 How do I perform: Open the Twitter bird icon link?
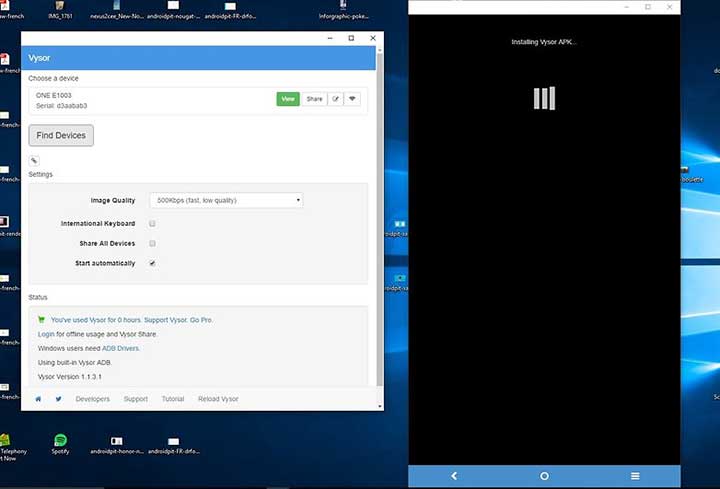tap(58, 399)
